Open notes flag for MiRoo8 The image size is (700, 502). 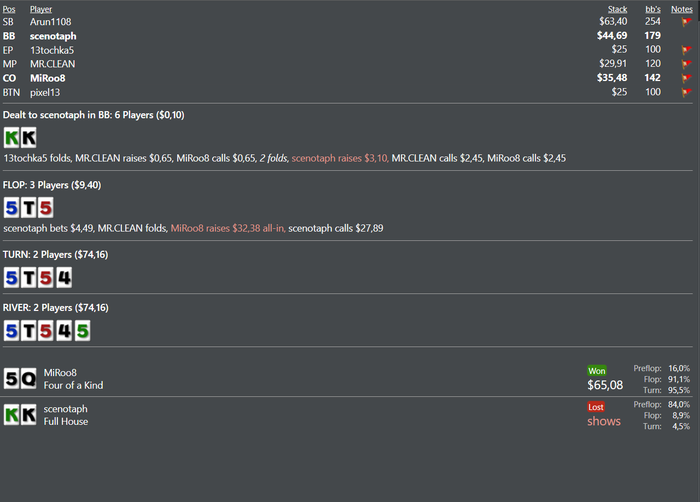pos(686,77)
